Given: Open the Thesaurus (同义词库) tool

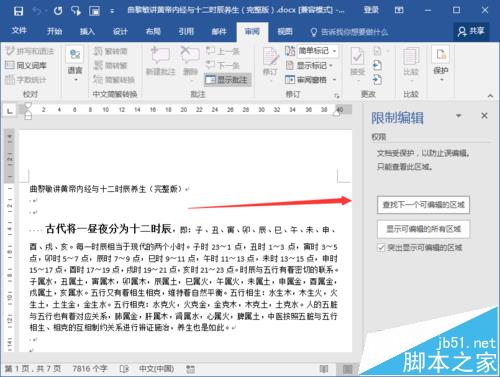Looking at the screenshot, I should click(26, 65).
